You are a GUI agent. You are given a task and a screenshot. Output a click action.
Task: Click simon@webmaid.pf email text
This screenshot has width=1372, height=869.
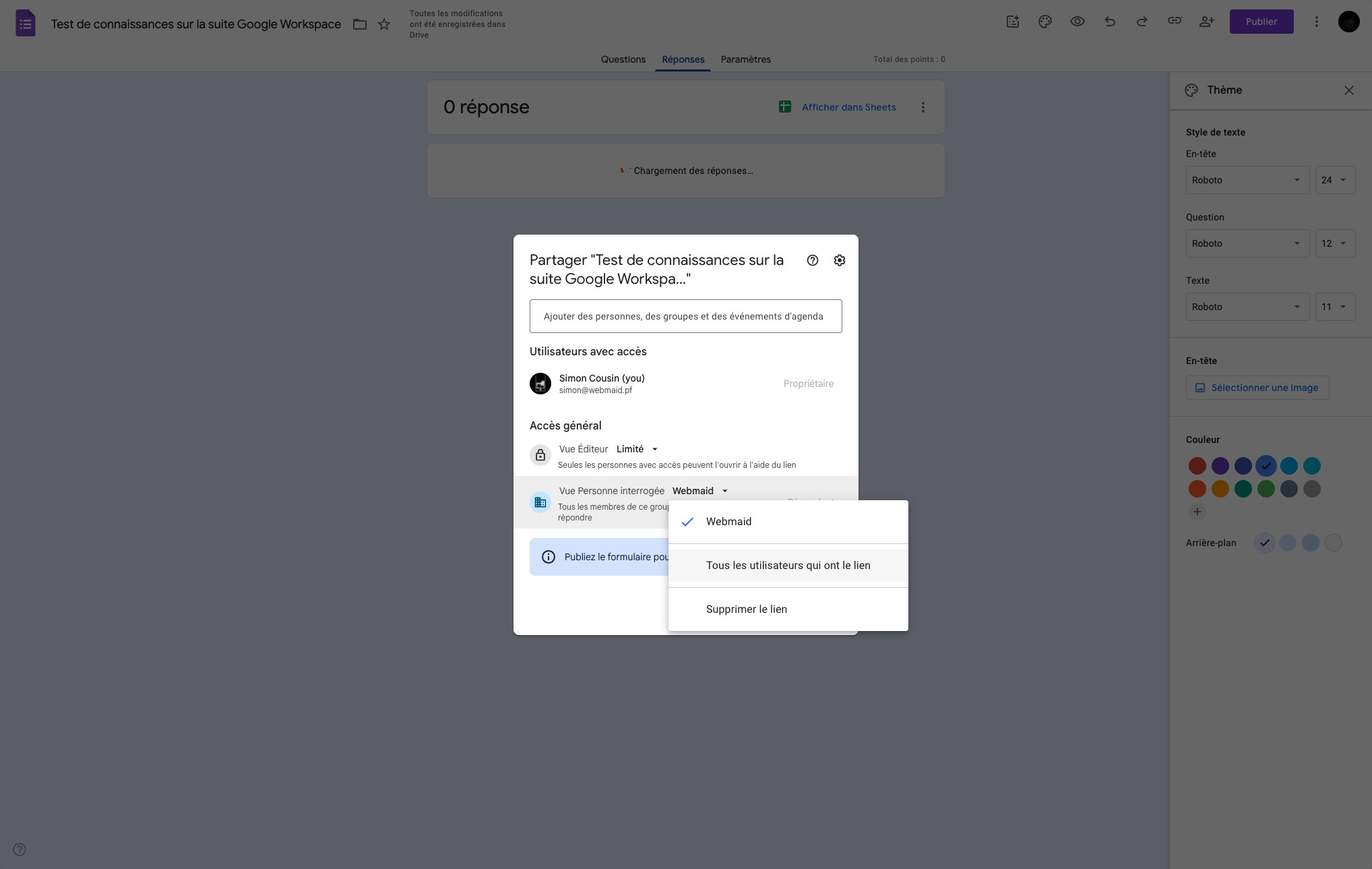595,390
